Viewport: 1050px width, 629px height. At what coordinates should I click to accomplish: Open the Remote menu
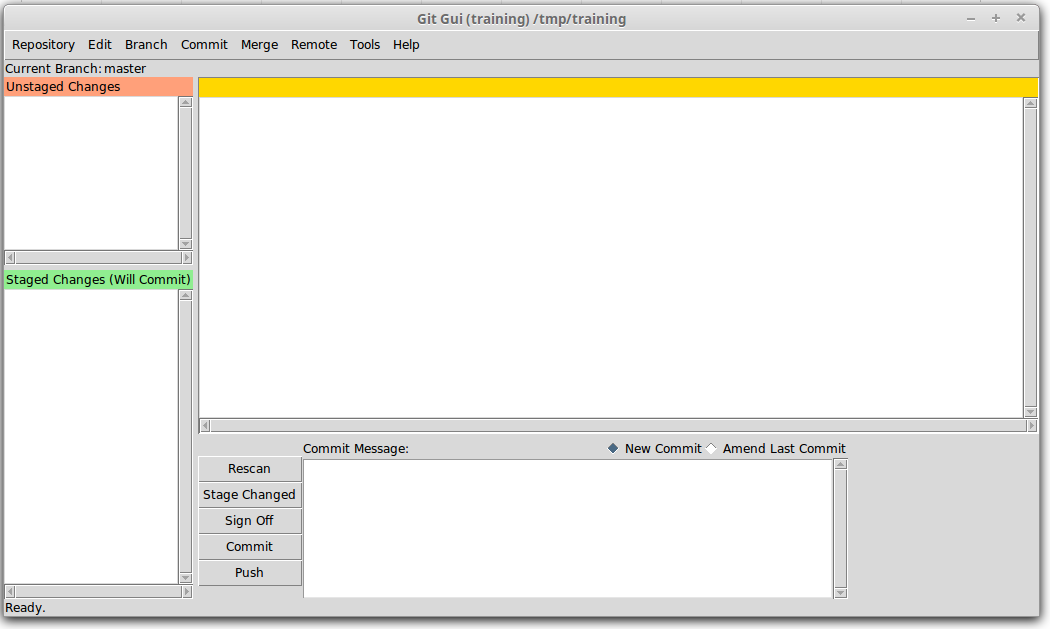[x=313, y=45]
